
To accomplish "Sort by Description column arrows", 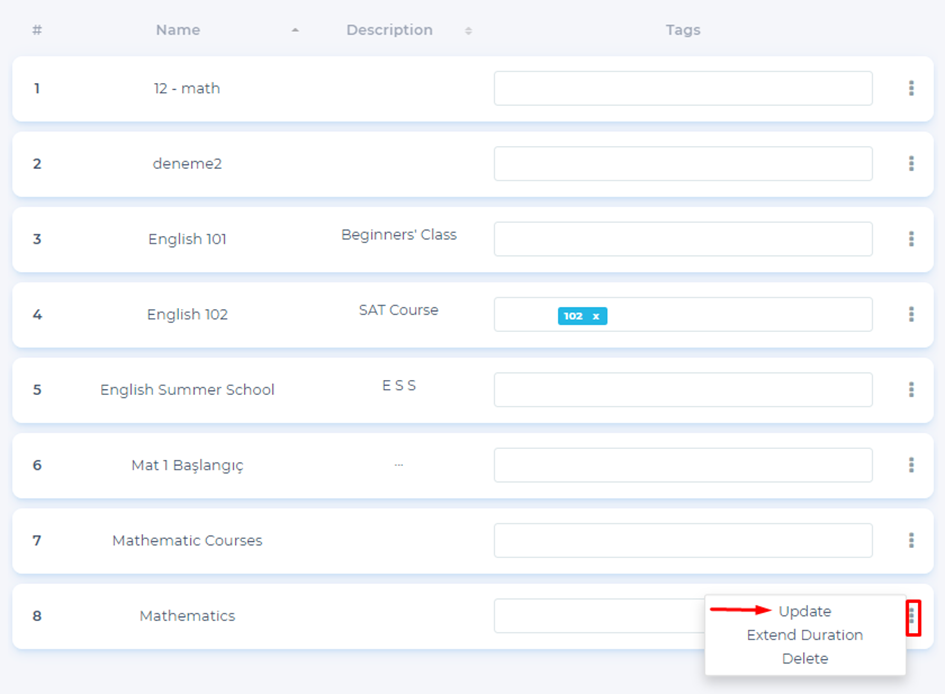I will [x=468, y=31].
